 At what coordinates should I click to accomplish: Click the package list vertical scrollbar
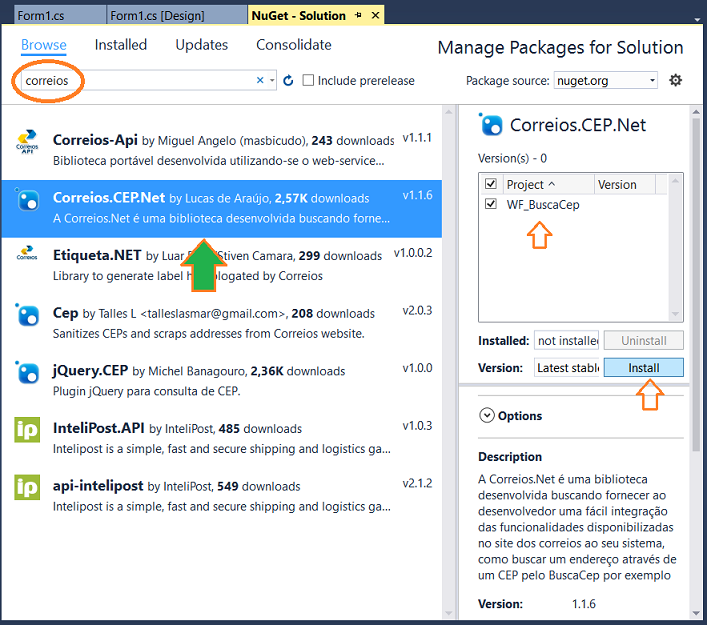[449, 363]
